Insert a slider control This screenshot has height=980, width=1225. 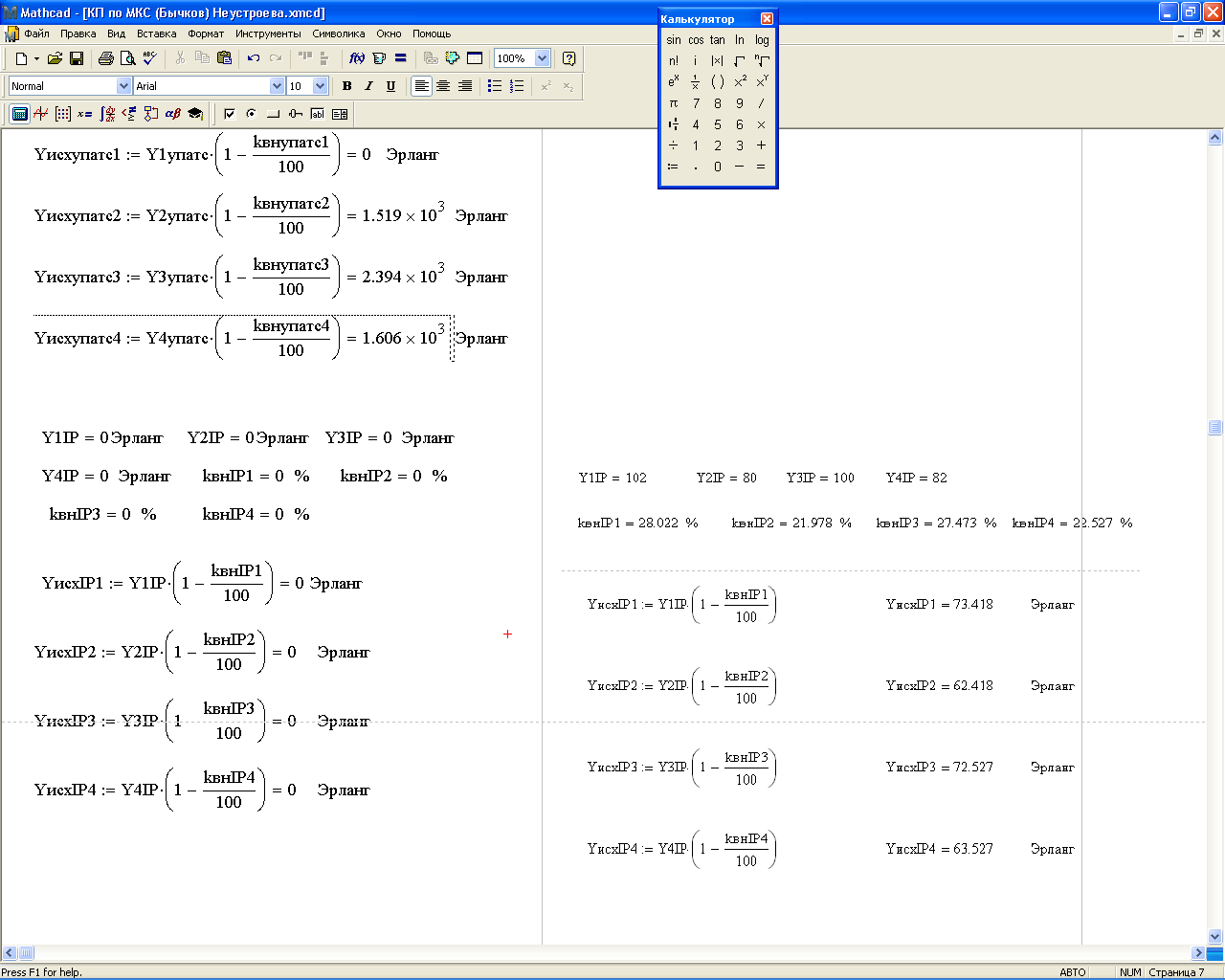click(x=296, y=114)
